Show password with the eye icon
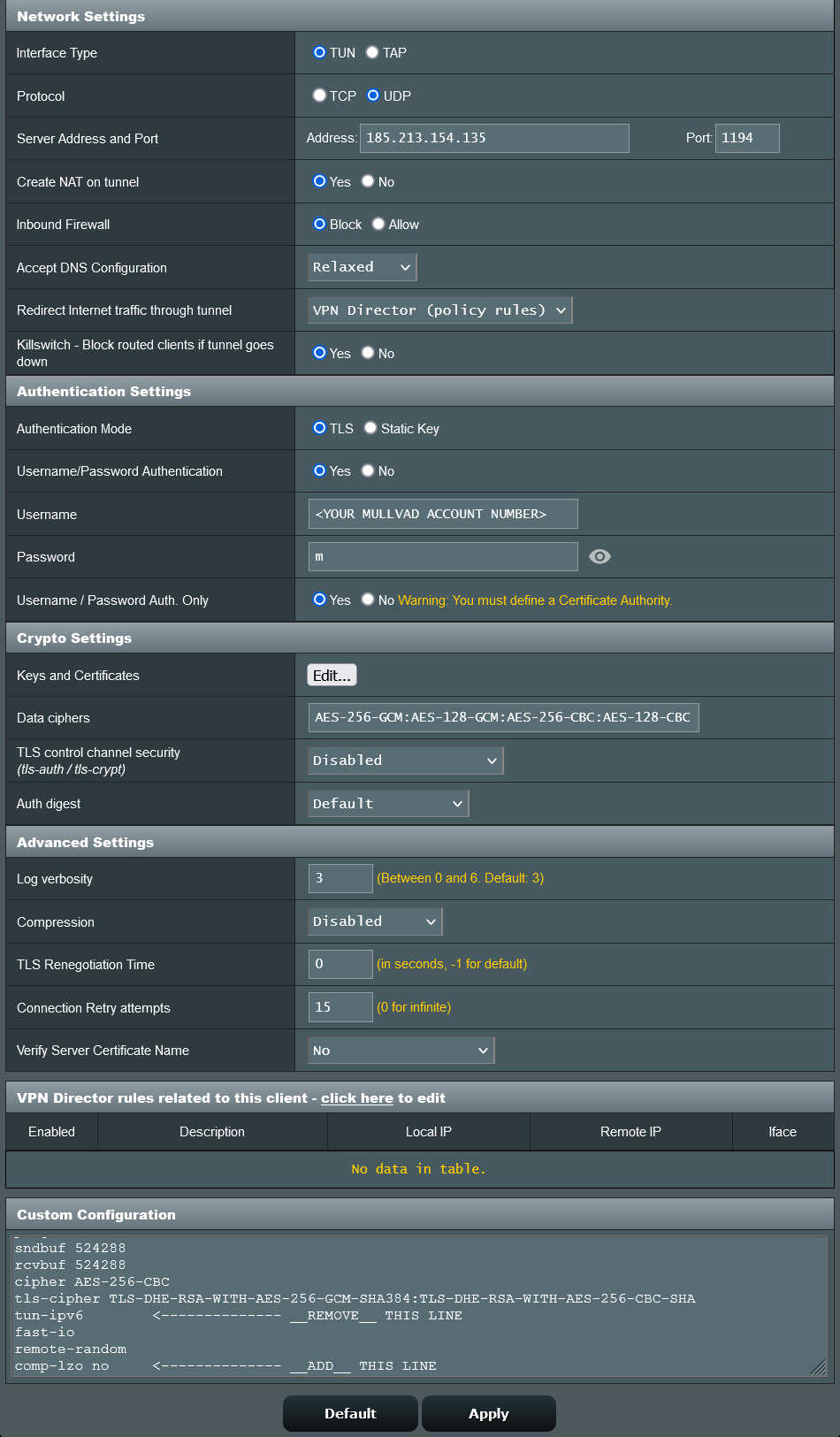 coord(599,556)
